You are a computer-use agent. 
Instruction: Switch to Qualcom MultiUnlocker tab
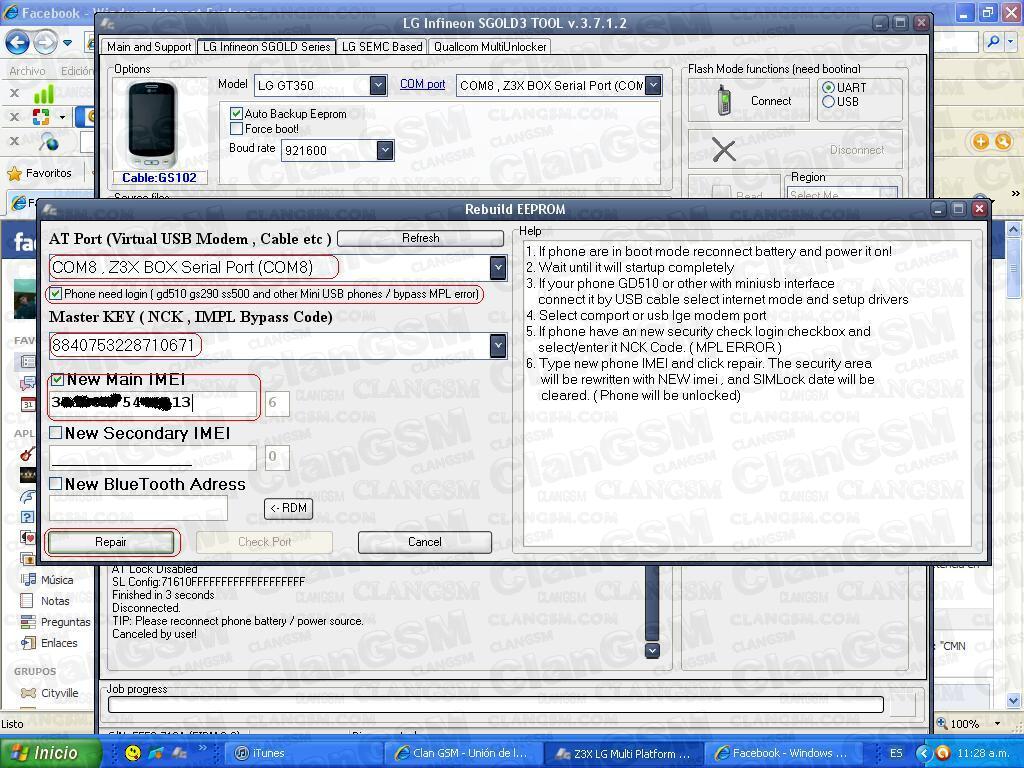[490, 47]
